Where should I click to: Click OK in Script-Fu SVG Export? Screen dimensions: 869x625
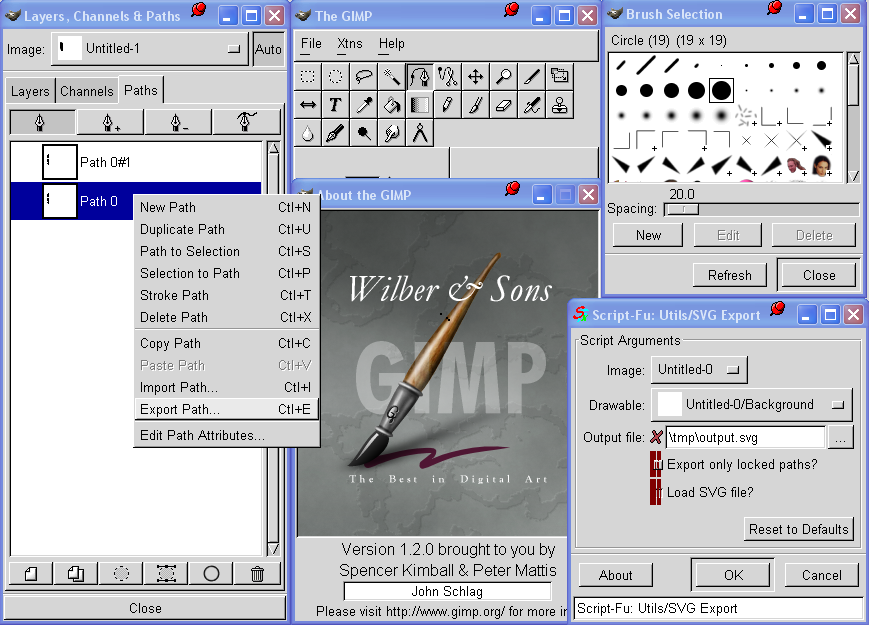733,575
